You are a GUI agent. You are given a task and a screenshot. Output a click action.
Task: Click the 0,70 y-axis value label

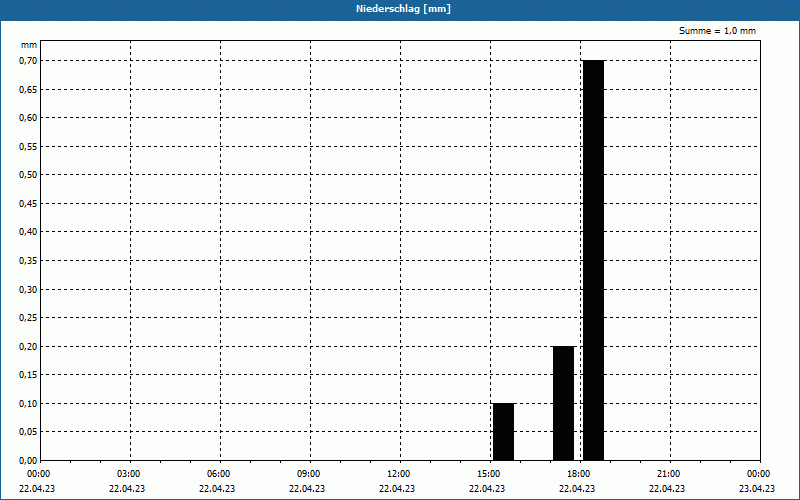coord(28,60)
